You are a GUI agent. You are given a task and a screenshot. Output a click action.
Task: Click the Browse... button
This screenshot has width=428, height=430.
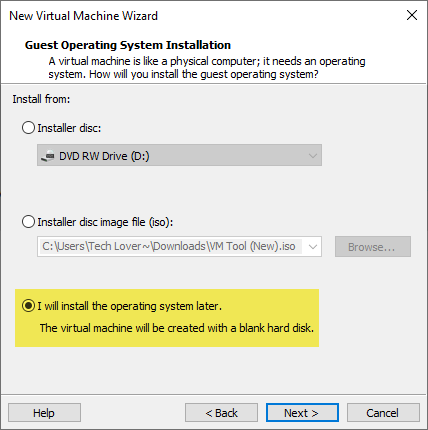click(x=373, y=247)
